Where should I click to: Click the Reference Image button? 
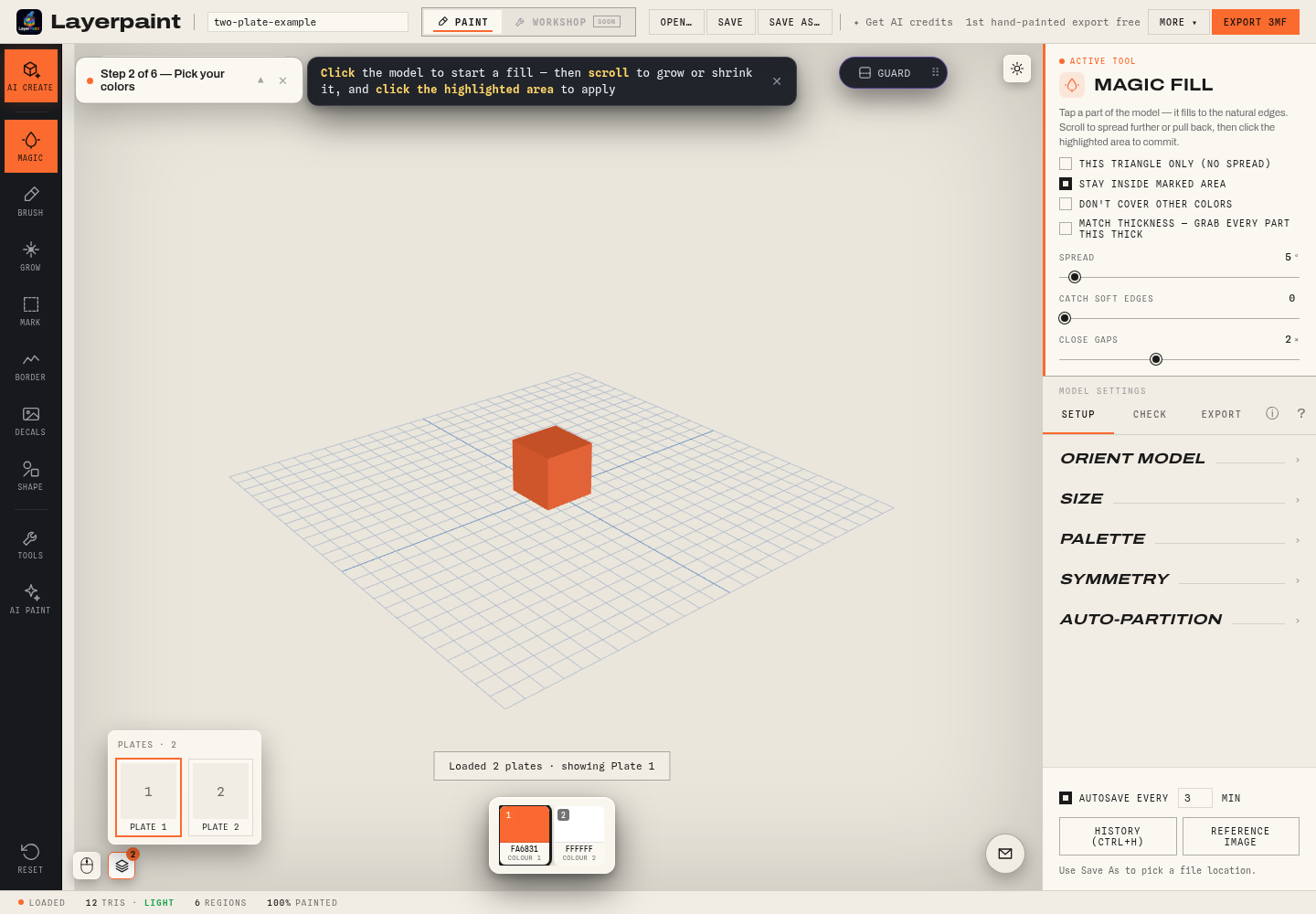tap(1240, 836)
